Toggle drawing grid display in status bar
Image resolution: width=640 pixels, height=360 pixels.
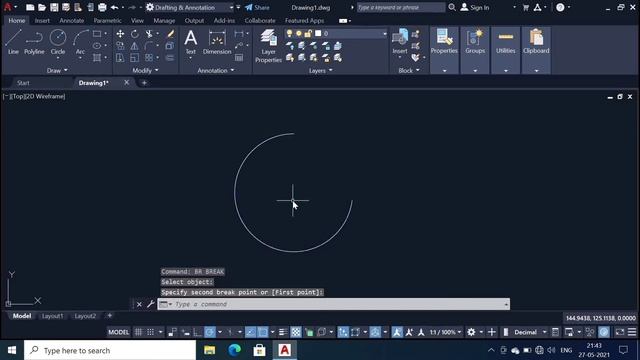138,332
